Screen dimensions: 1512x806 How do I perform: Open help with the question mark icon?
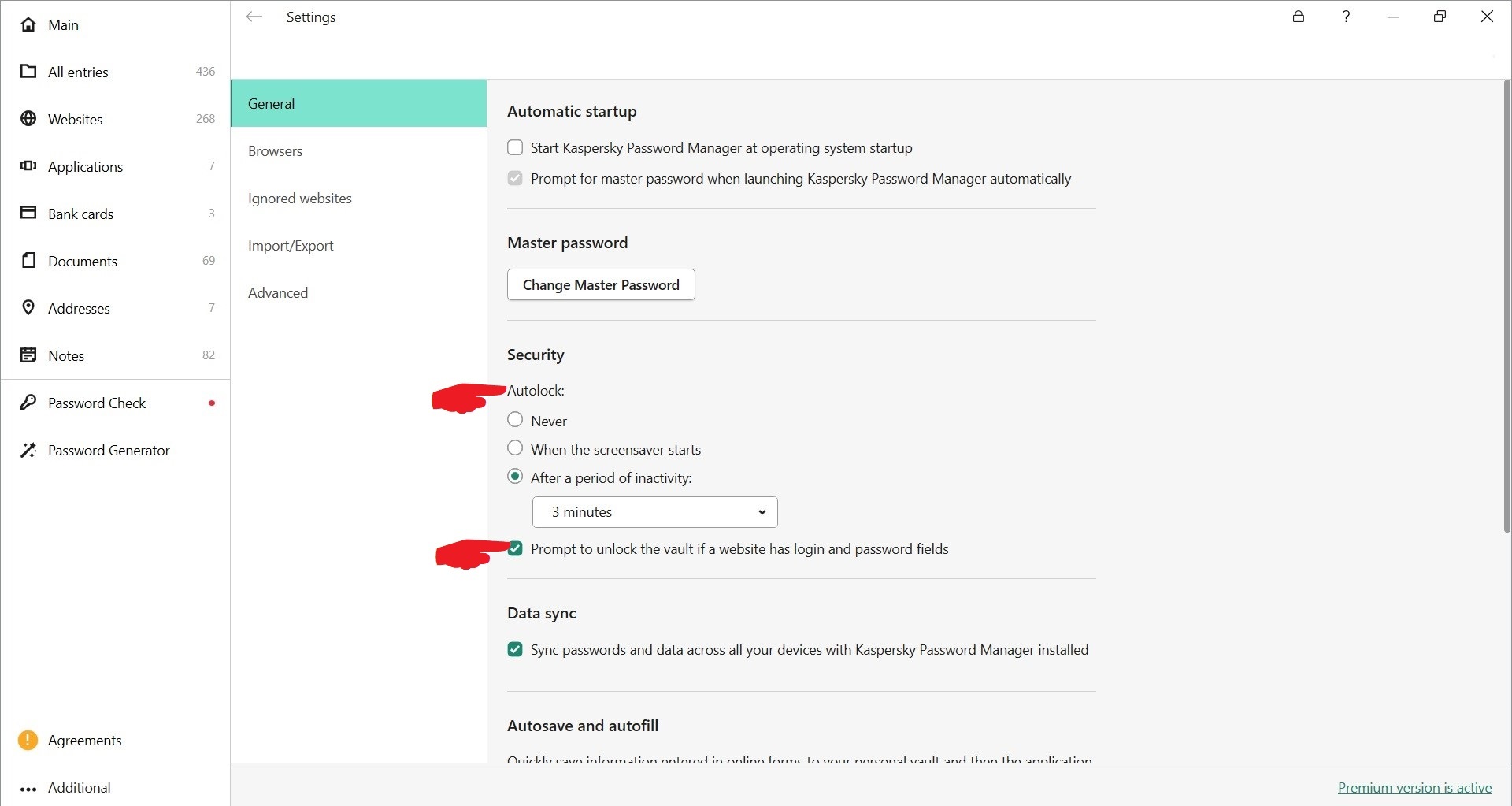click(1346, 17)
